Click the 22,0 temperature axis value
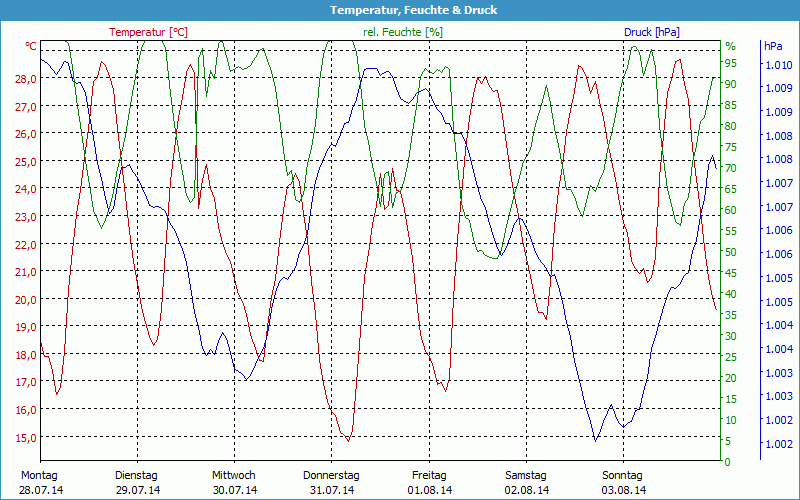This screenshot has width=800, height=500. coord(26,244)
